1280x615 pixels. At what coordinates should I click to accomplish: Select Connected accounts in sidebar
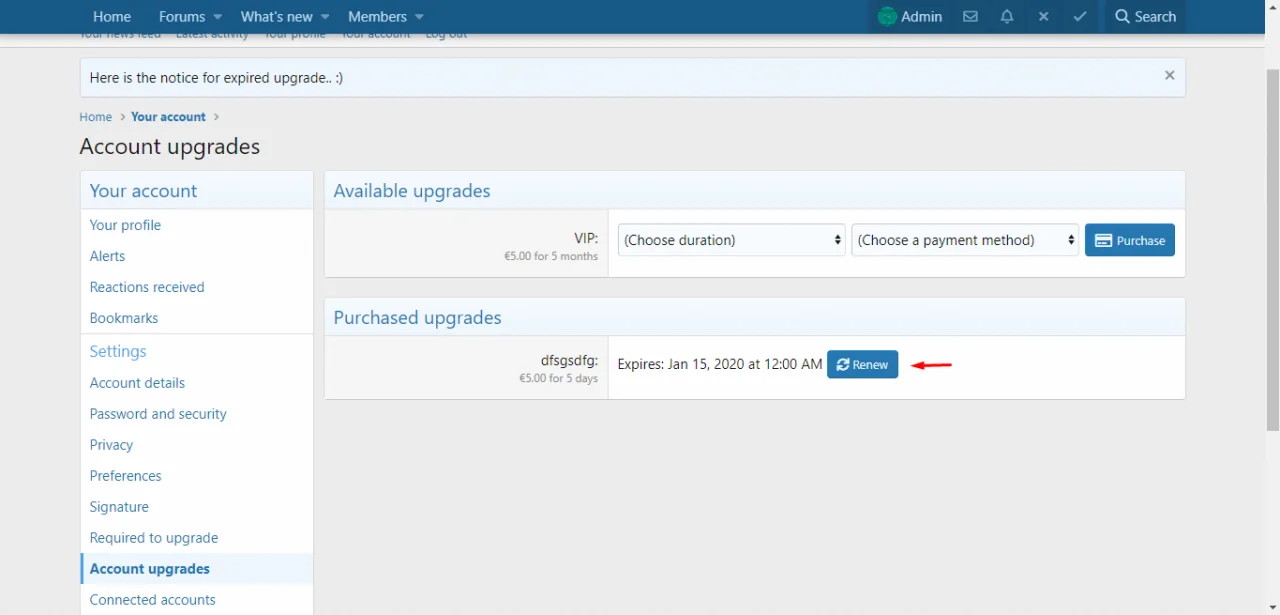pyautogui.click(x=152, y=600)
